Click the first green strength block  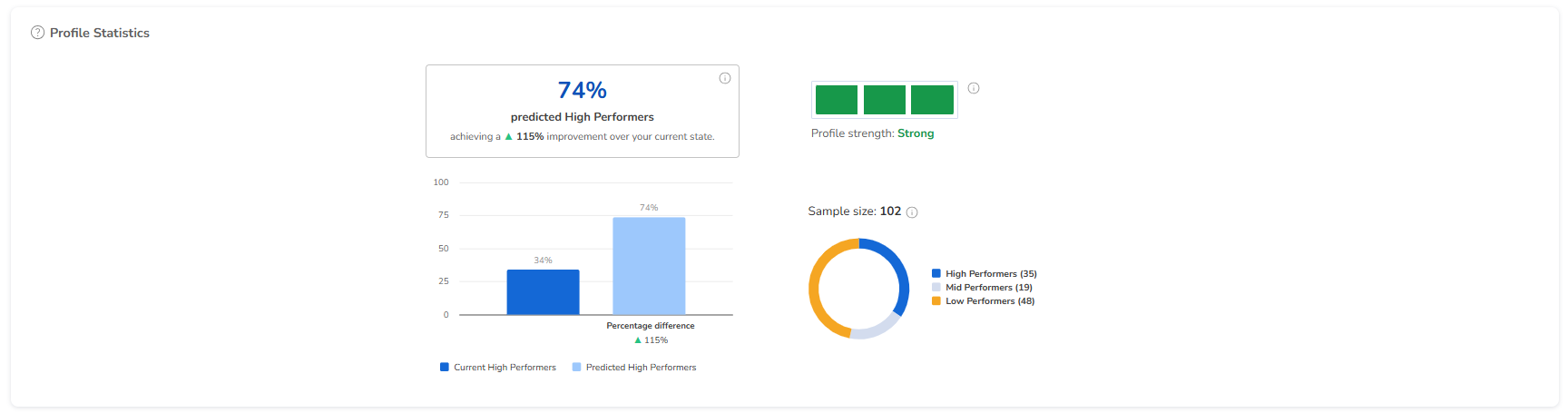coord(837,100)
